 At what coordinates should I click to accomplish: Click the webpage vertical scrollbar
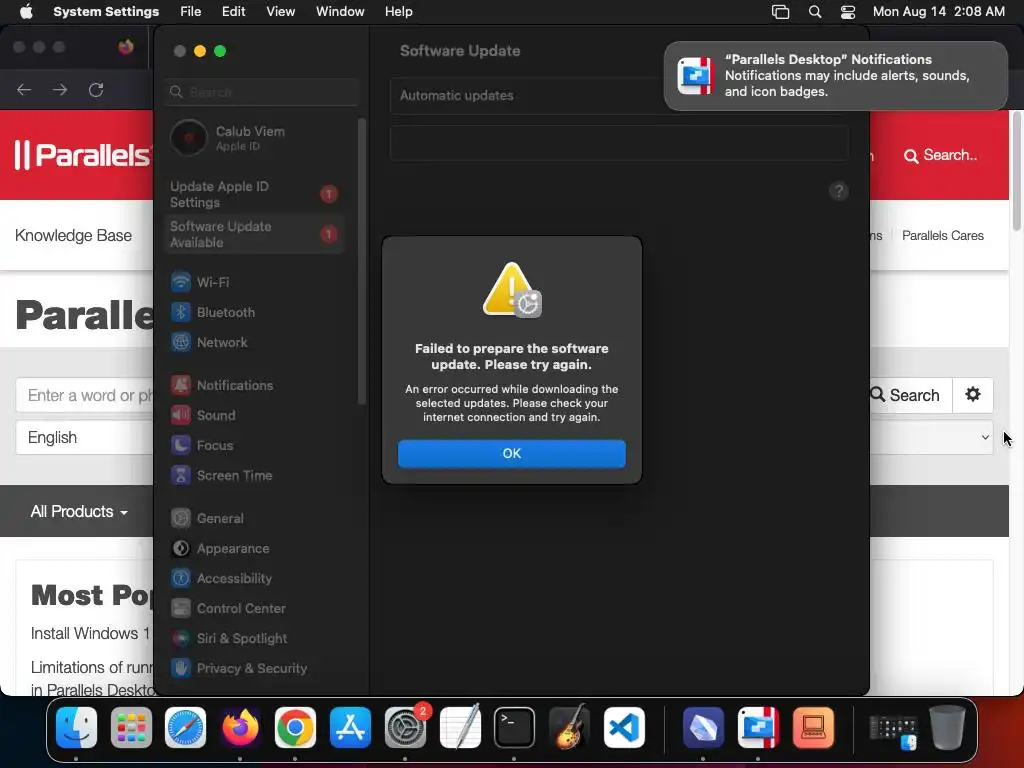tap(1016, 171)
